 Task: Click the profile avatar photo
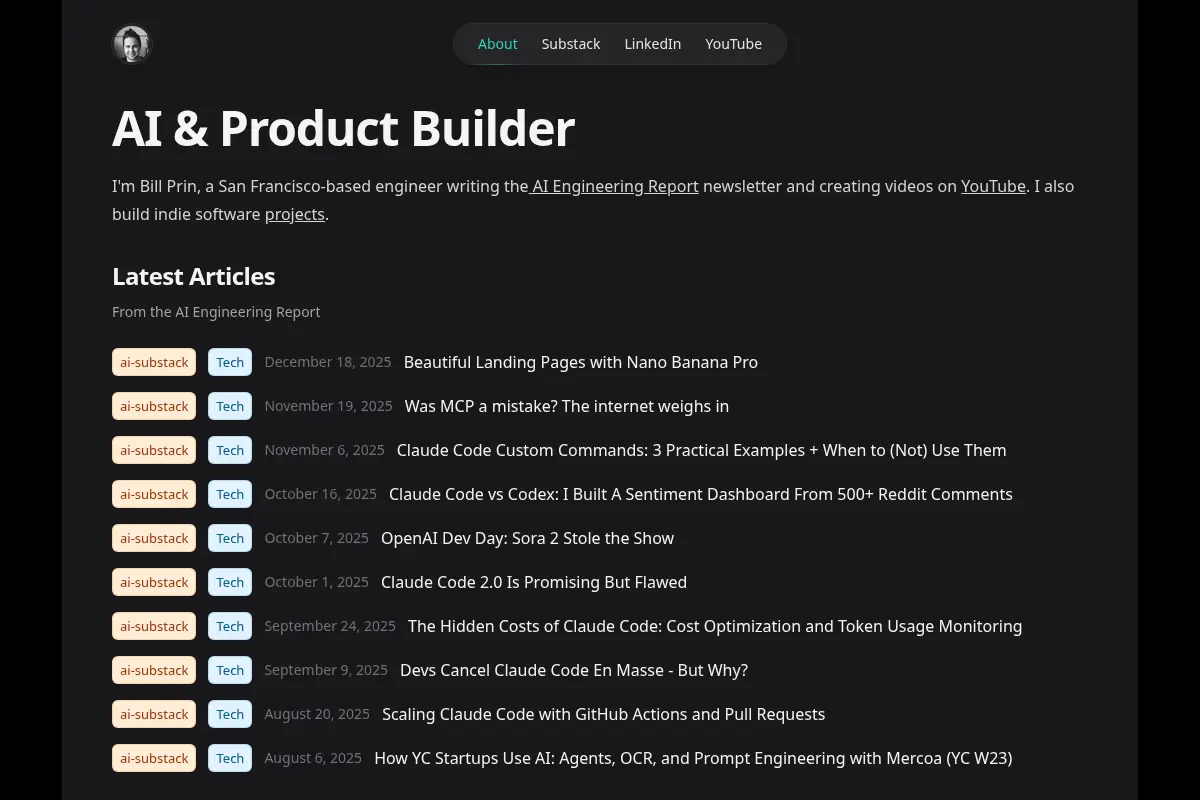(131, 44)
